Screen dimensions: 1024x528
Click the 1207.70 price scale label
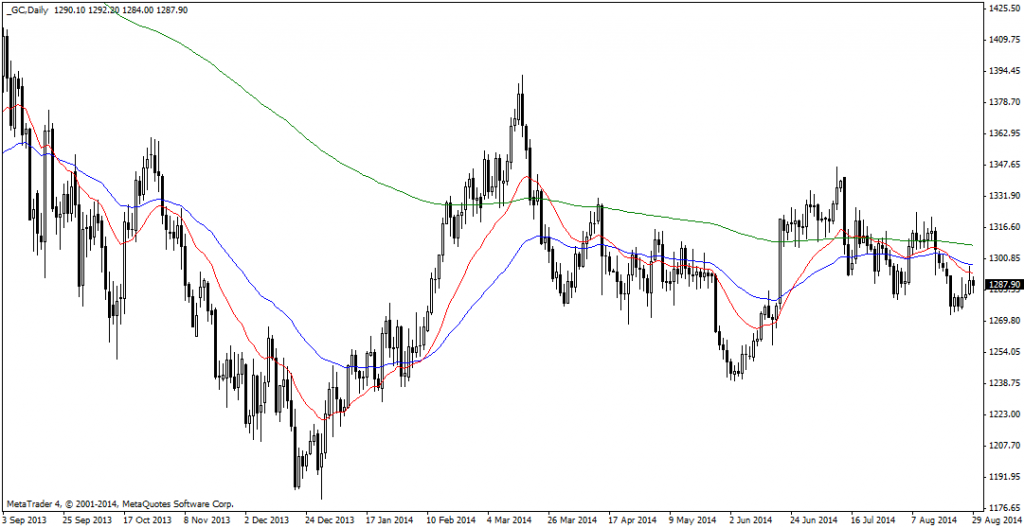coord(1002,445)
